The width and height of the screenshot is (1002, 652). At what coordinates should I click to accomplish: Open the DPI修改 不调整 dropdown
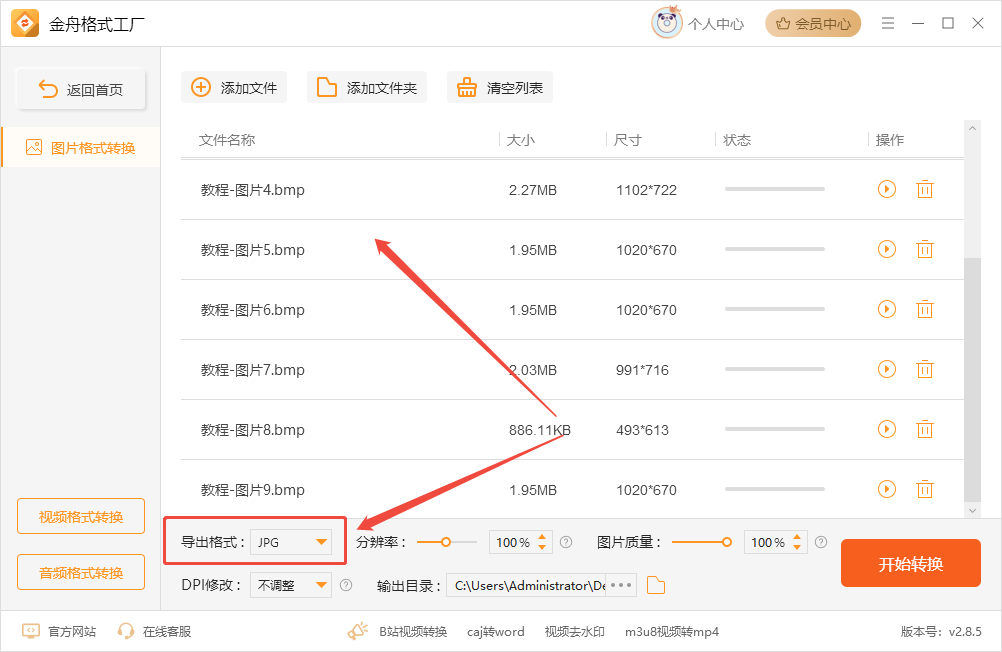(291, 585)
